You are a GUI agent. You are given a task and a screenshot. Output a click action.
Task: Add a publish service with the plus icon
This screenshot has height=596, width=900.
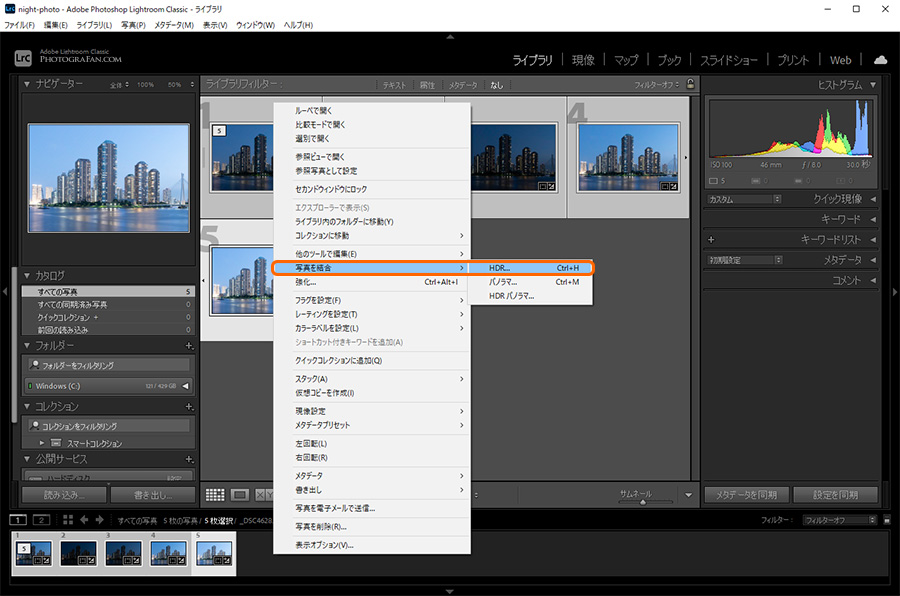189,459
